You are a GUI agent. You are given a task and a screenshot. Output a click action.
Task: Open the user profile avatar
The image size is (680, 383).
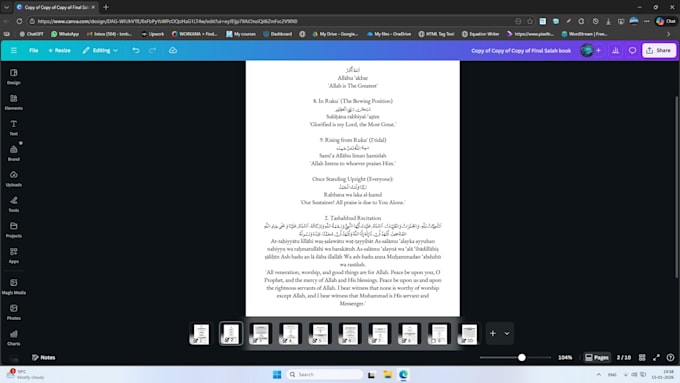click(x=587, y=51)
